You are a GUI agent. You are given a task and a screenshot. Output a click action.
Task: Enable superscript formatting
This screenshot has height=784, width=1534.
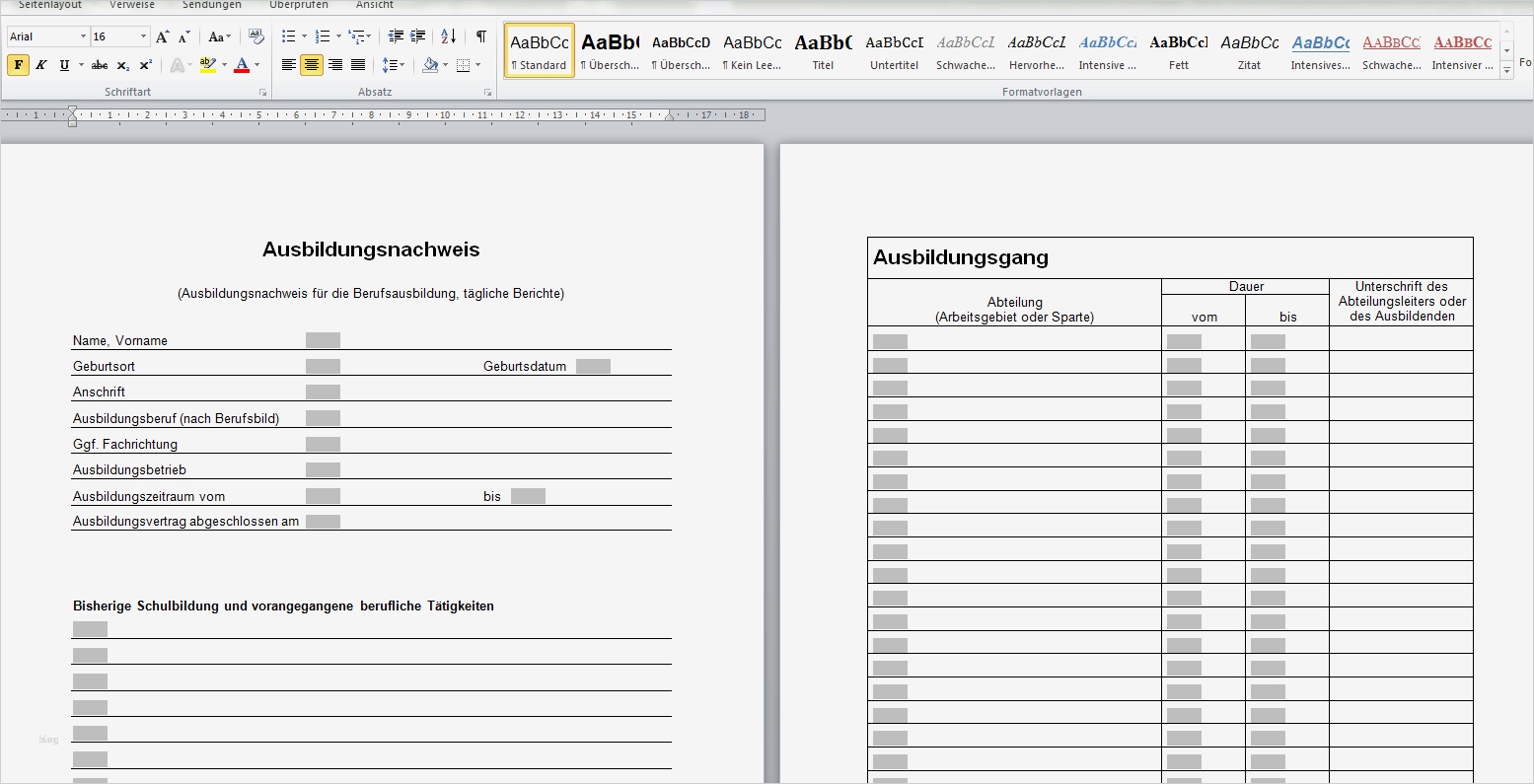tap(145, 64)
